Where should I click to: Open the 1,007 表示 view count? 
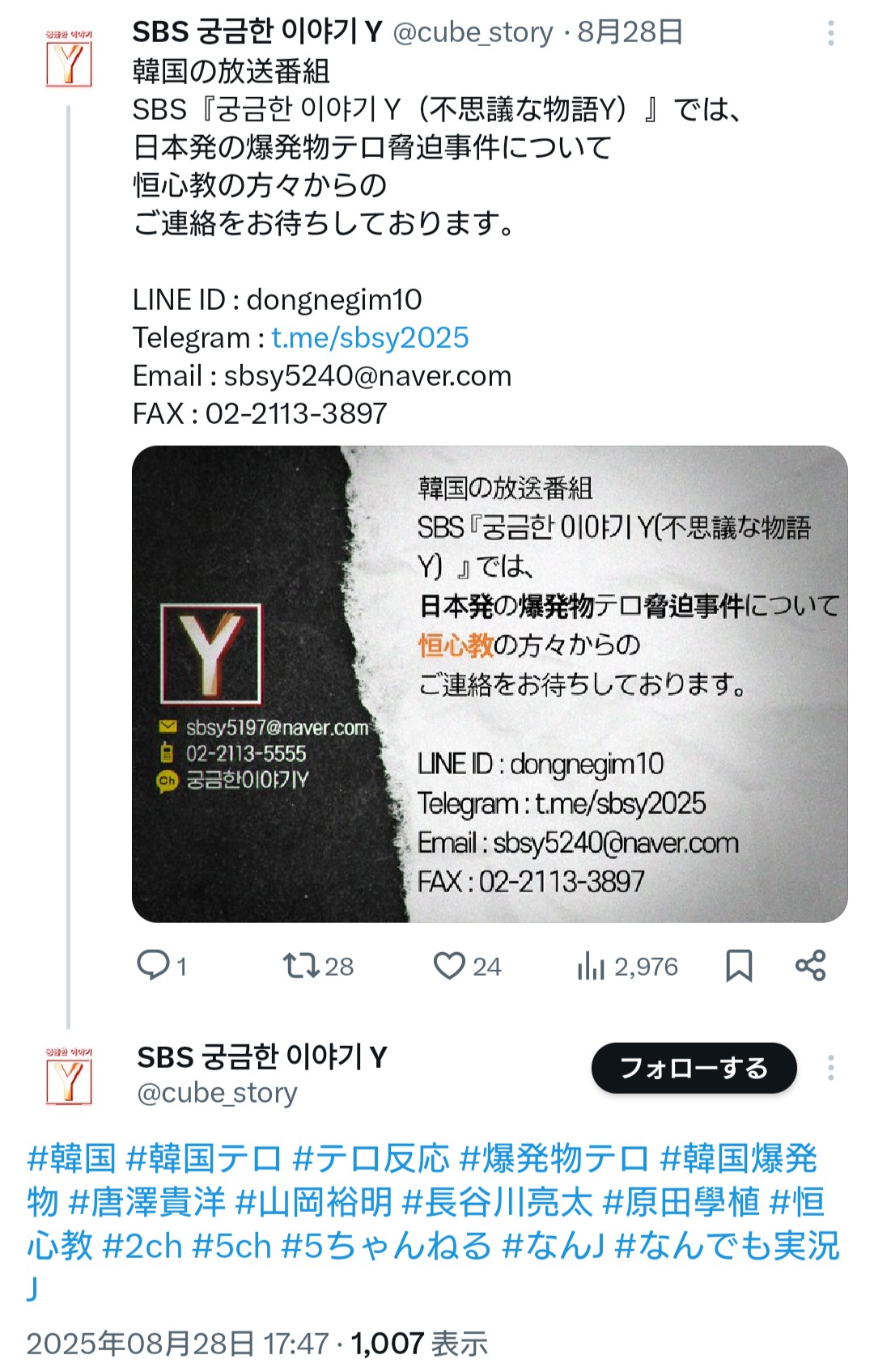click(419, 1344)
